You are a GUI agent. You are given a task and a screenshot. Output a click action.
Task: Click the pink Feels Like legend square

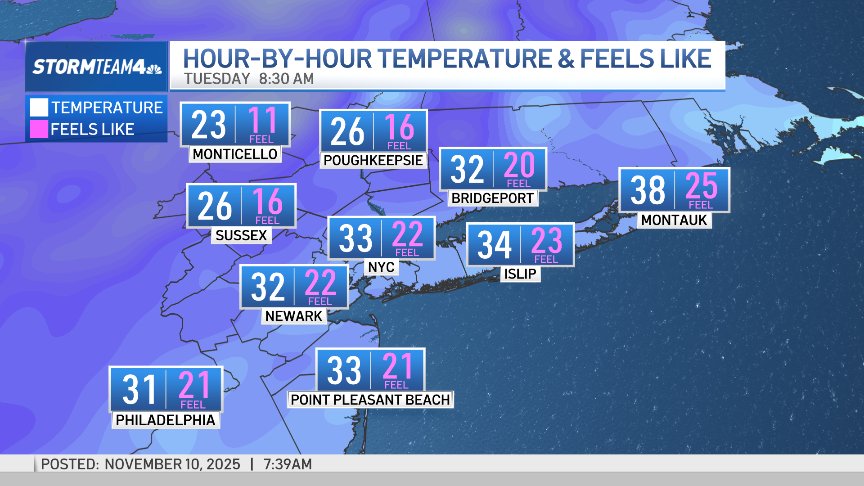39,128
